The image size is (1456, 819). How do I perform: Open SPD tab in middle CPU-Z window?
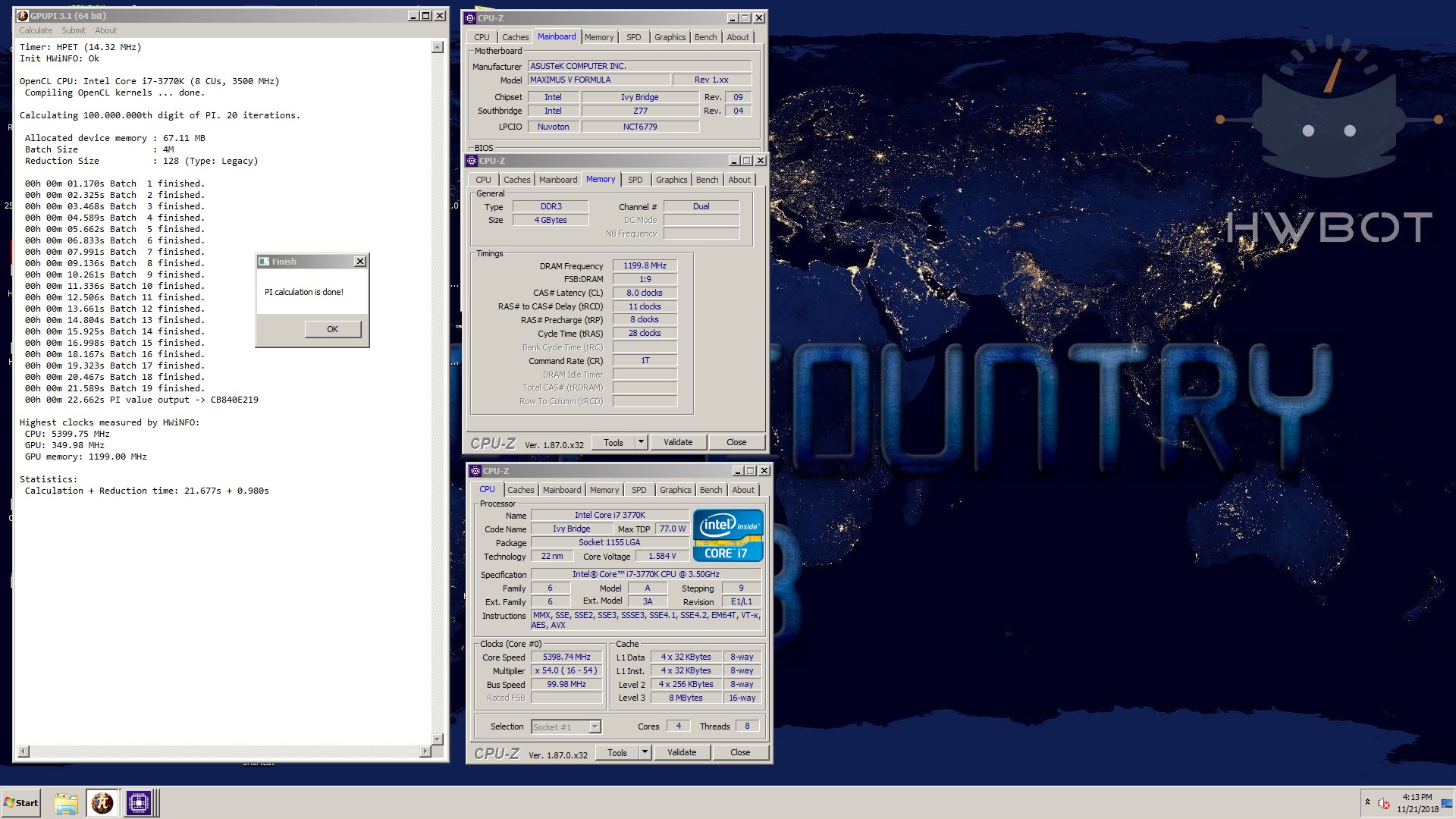(635, 180)
